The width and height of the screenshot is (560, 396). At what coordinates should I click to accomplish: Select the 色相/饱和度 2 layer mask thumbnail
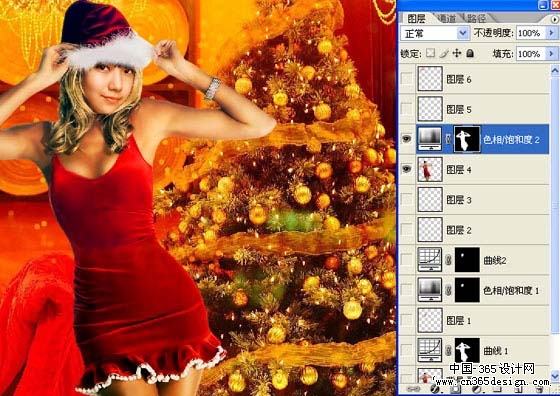(466, 139)
